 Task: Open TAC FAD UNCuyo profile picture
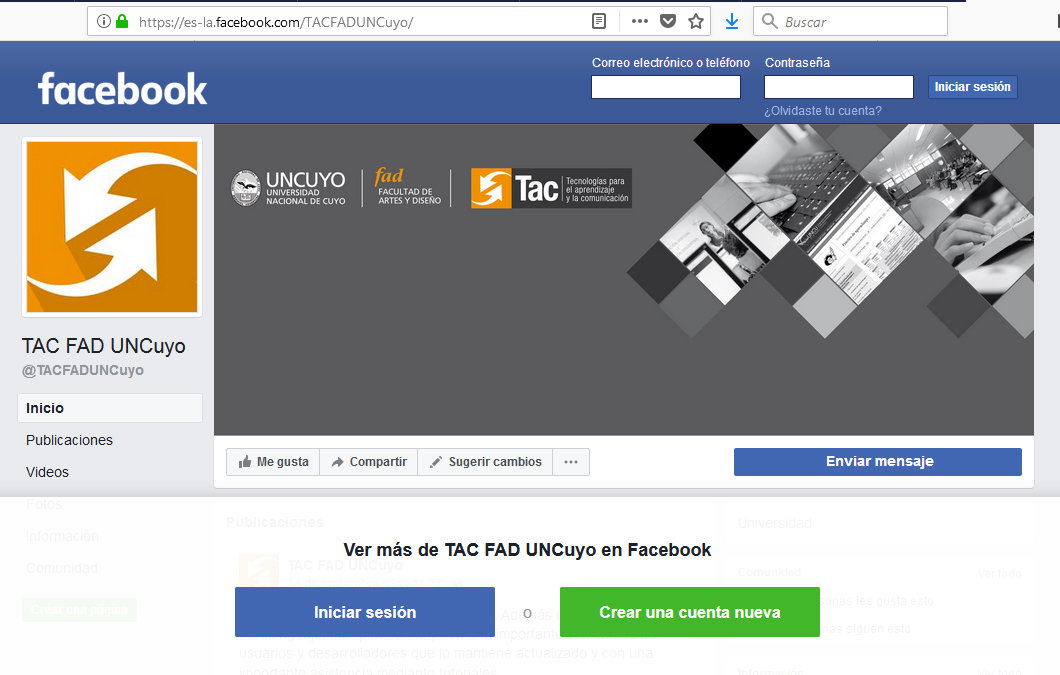click(x=112, y=227)
